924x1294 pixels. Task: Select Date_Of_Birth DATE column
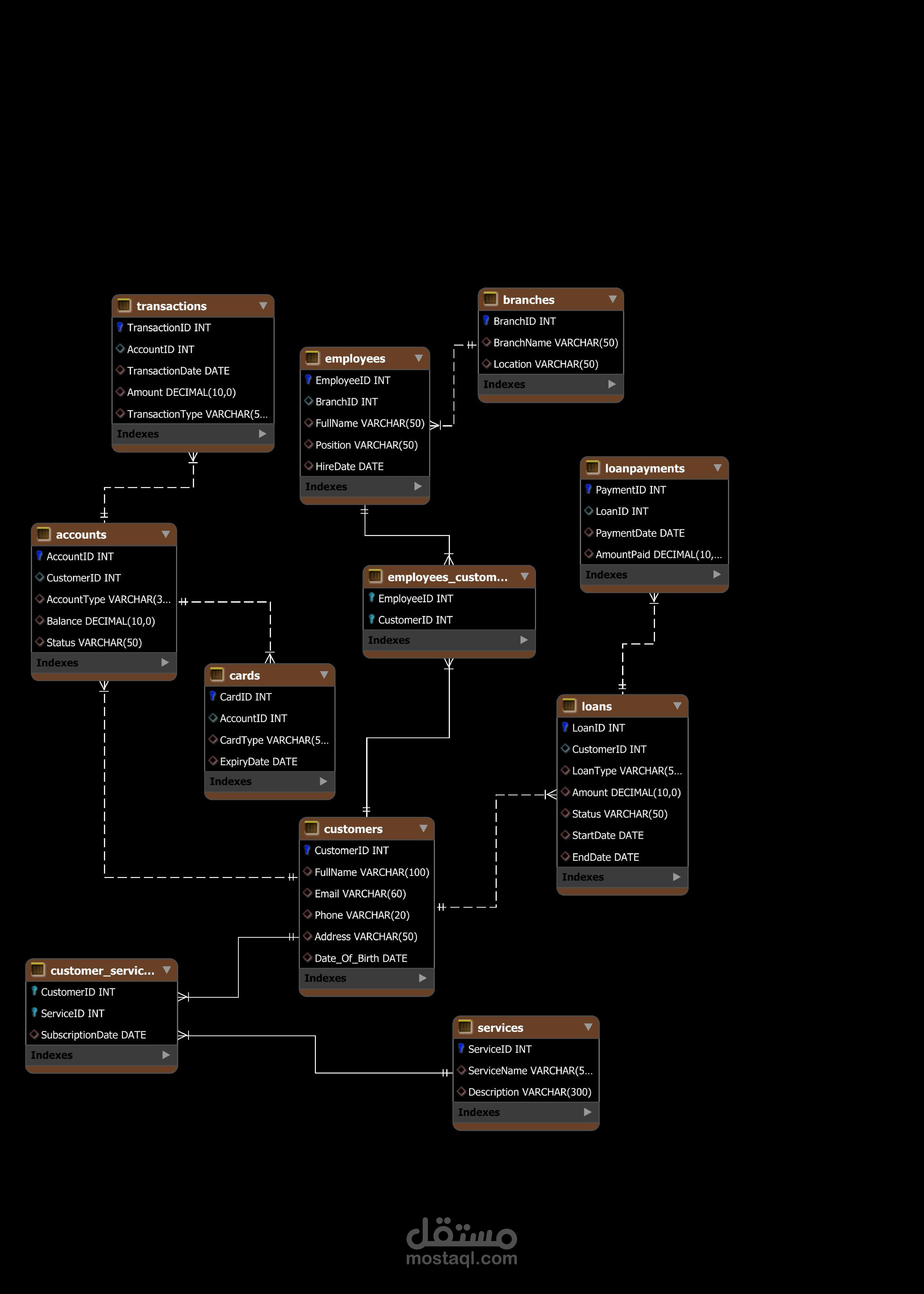(367, 958)
